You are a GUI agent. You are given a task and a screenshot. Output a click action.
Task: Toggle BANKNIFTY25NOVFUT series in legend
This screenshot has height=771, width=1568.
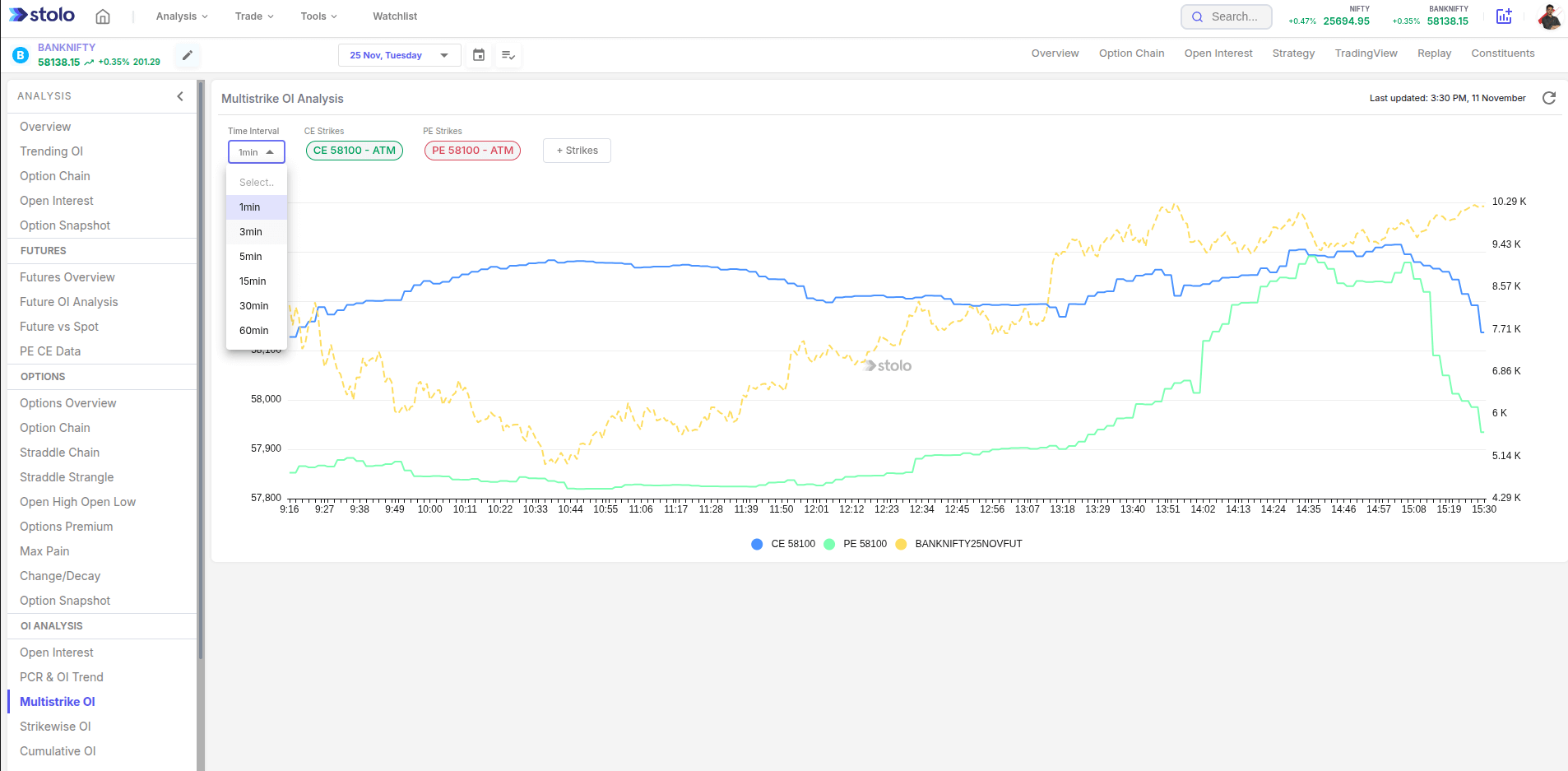(x=959, y=544)
